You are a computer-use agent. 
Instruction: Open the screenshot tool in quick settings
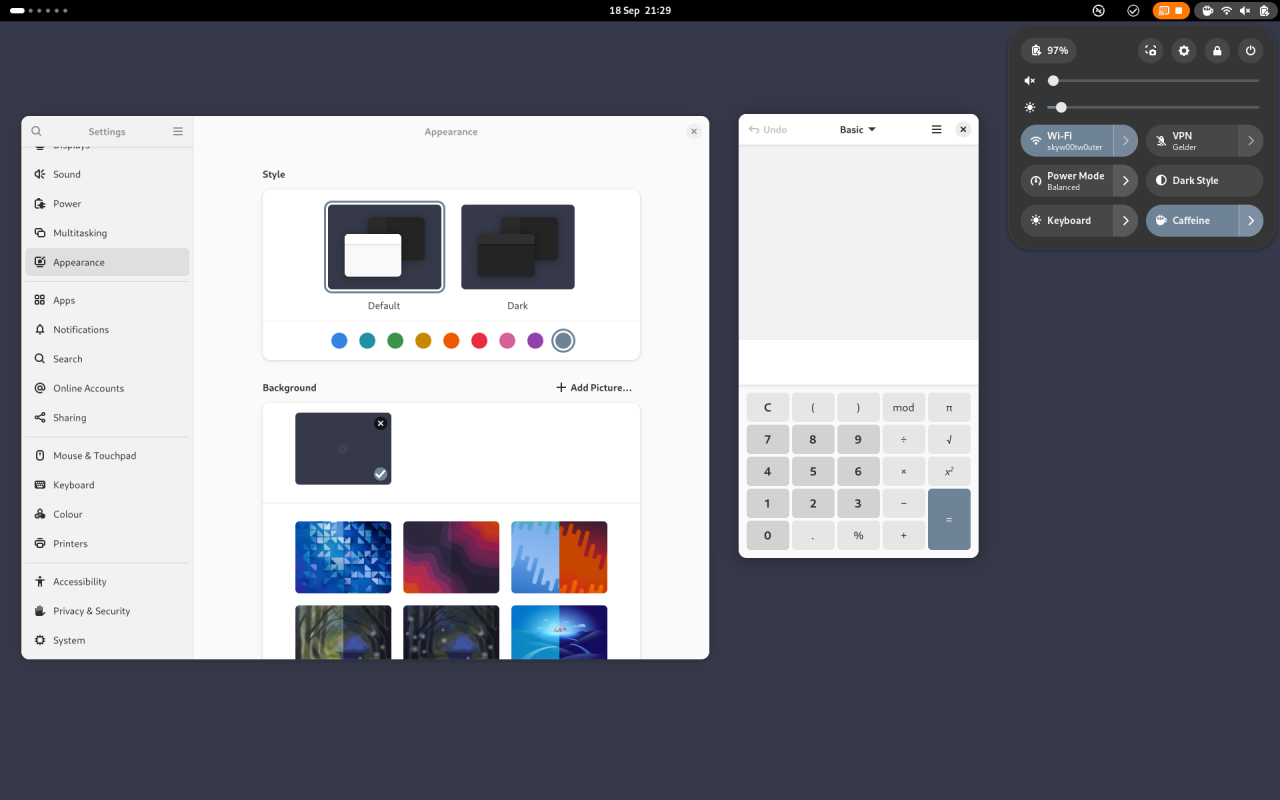pyautogui.click(x=1150, y=50)
